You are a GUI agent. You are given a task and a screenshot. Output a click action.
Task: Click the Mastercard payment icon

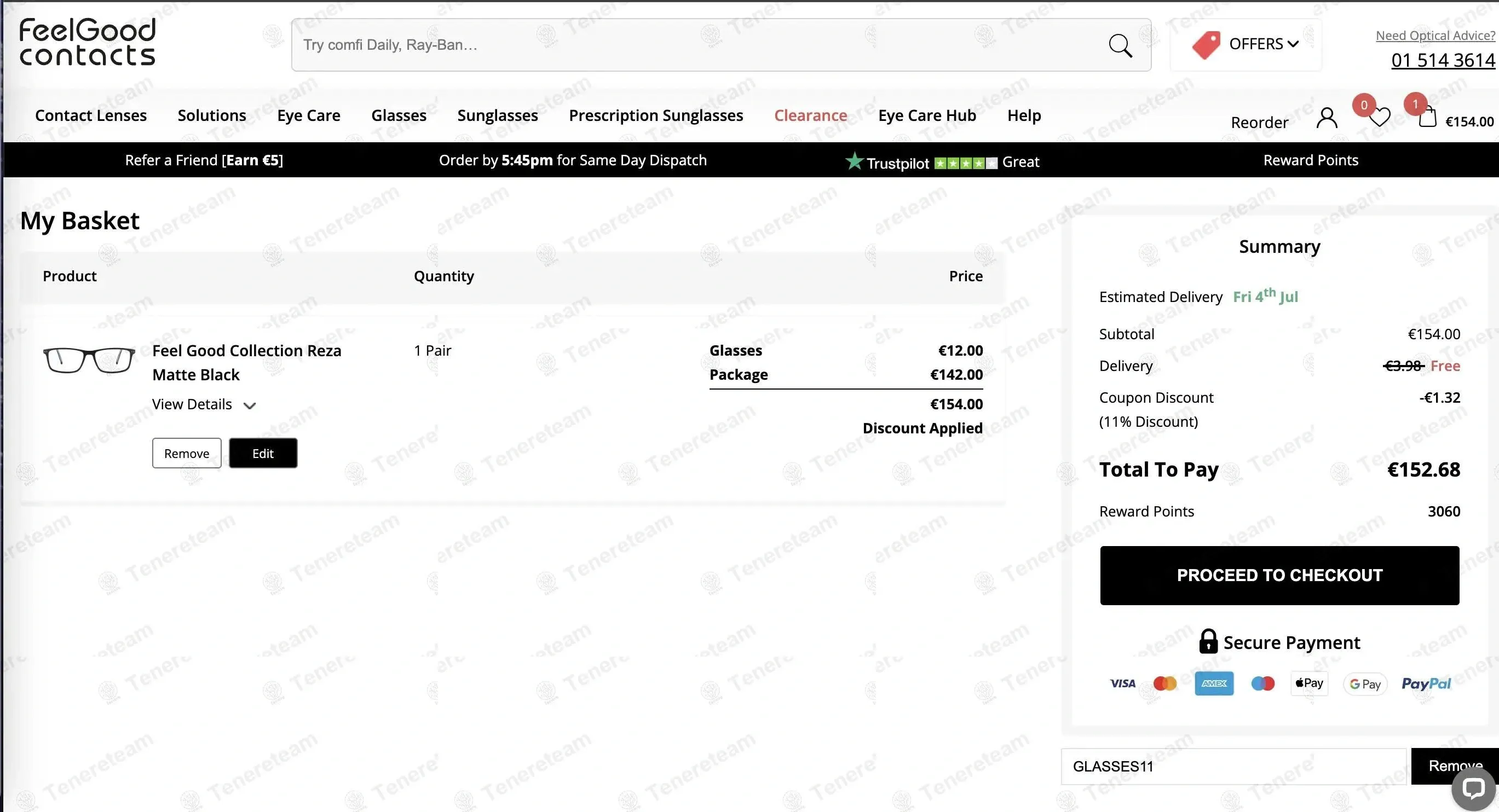pyautogui.click(x=1165, y=683)
